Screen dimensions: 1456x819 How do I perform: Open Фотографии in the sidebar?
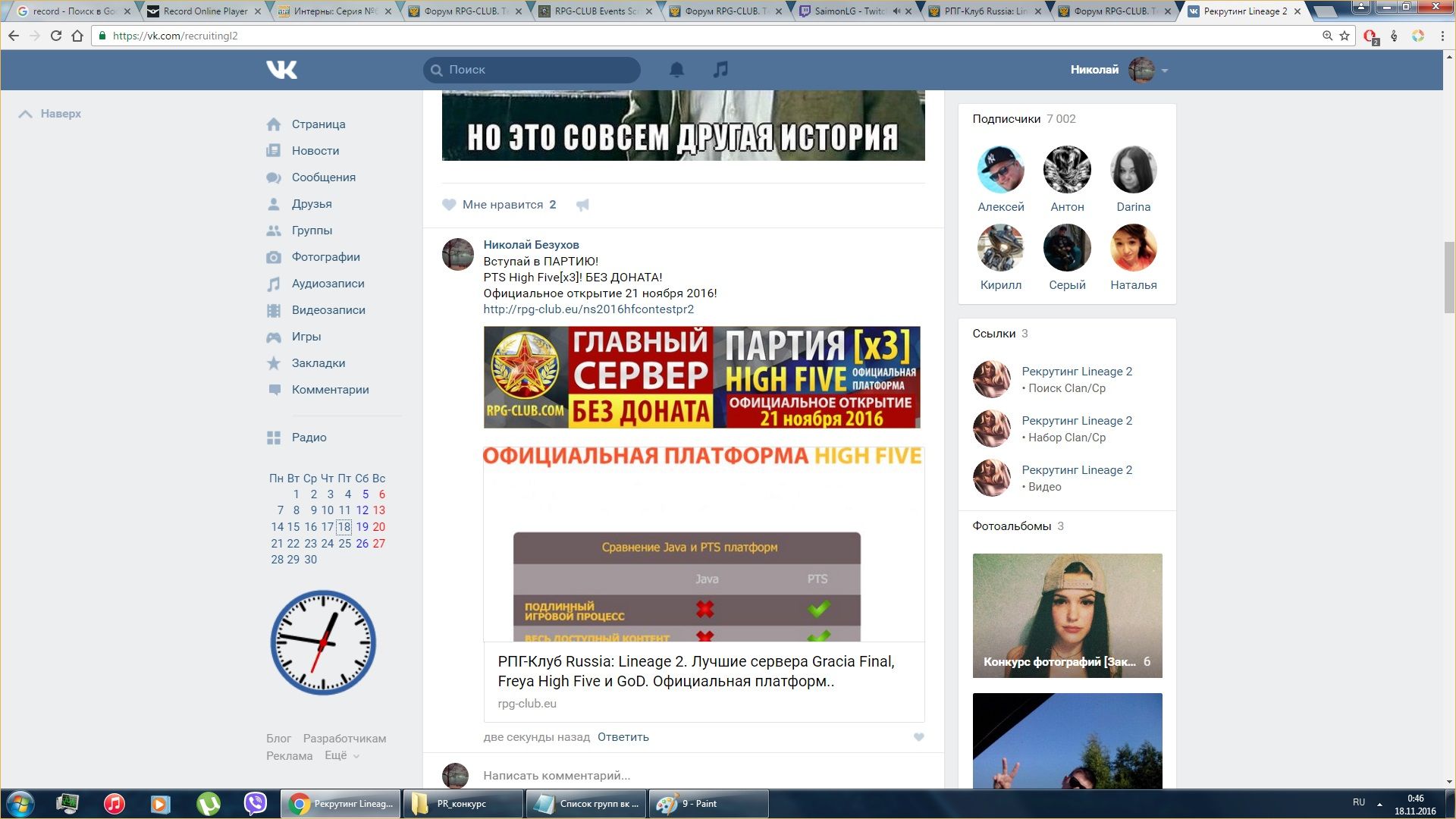click(x=325, y=257)
